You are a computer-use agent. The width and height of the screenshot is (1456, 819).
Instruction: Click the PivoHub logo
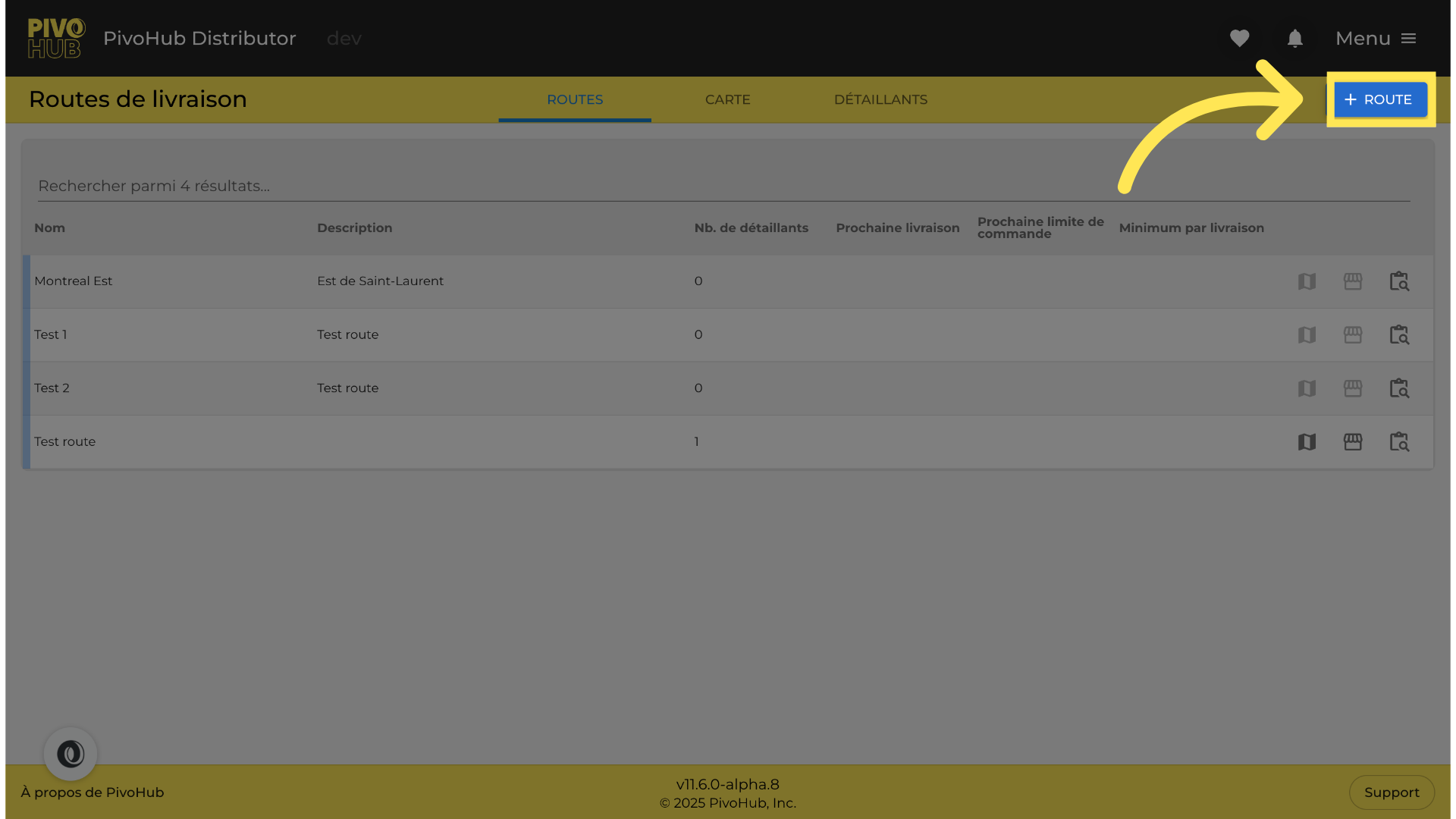[56, 38]
